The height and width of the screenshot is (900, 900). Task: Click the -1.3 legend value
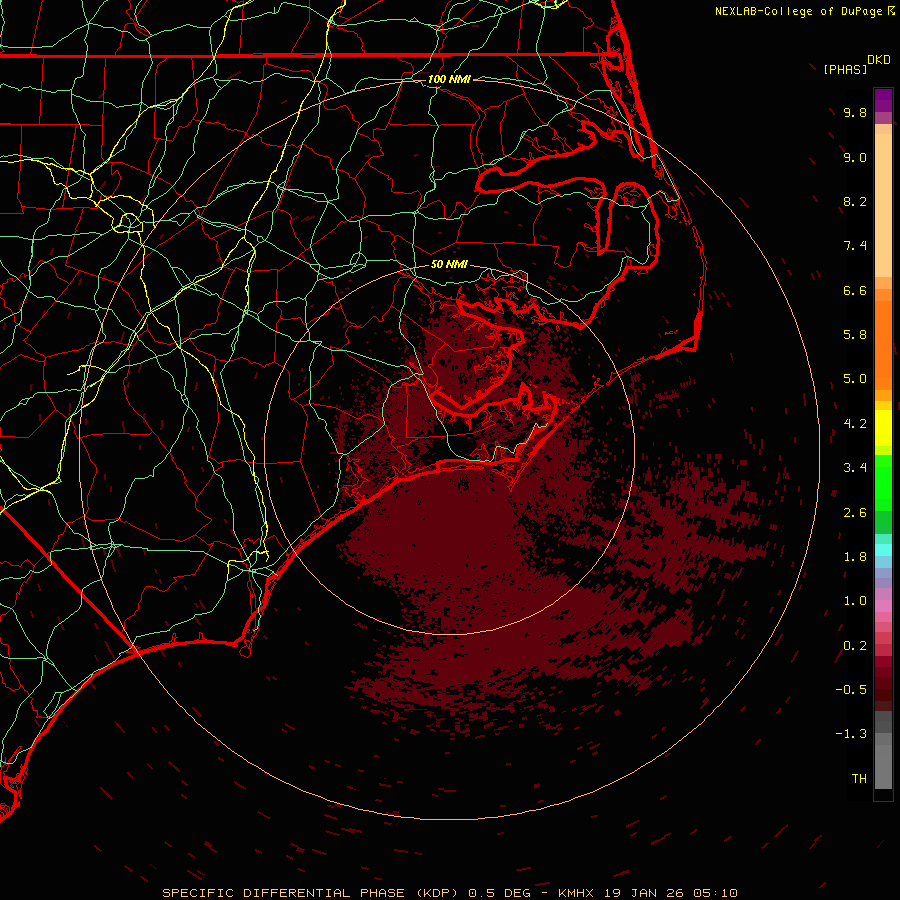(x=851, y=734)
